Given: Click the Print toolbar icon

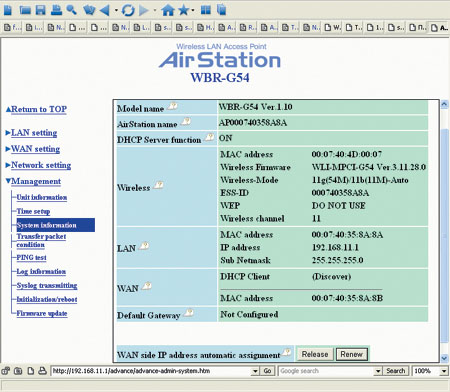Looking at the screenshot, I should click(56, 10).
